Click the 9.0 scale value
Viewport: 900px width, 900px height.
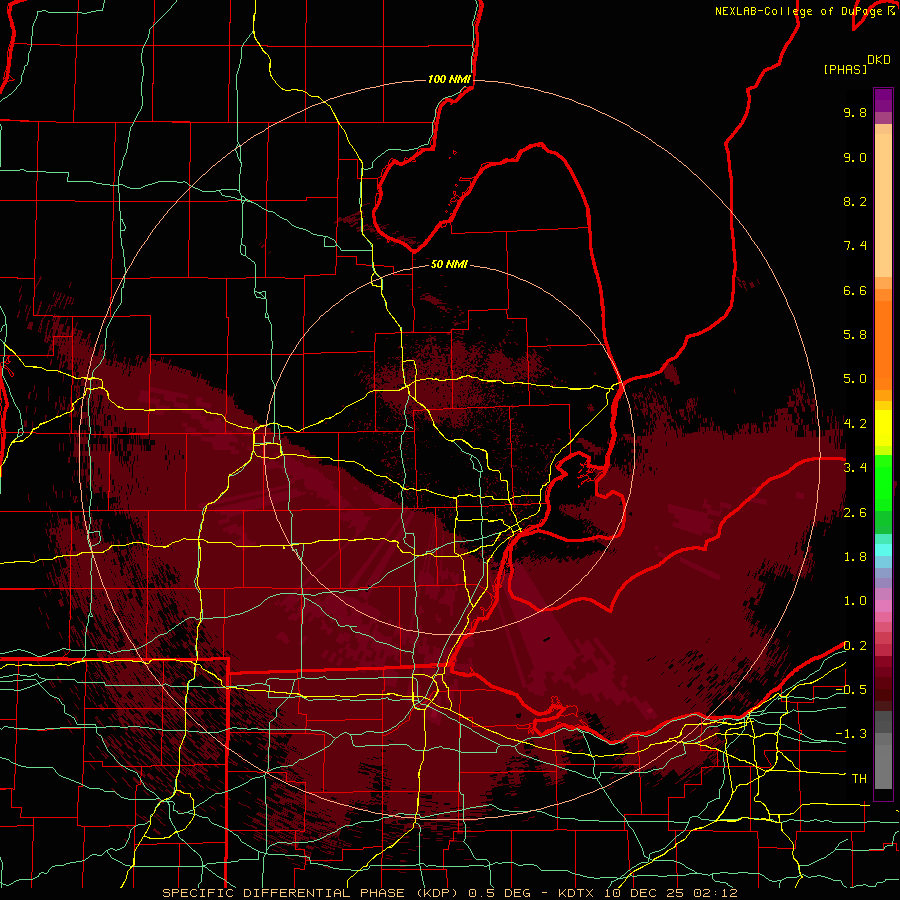(x=855, y=157)
